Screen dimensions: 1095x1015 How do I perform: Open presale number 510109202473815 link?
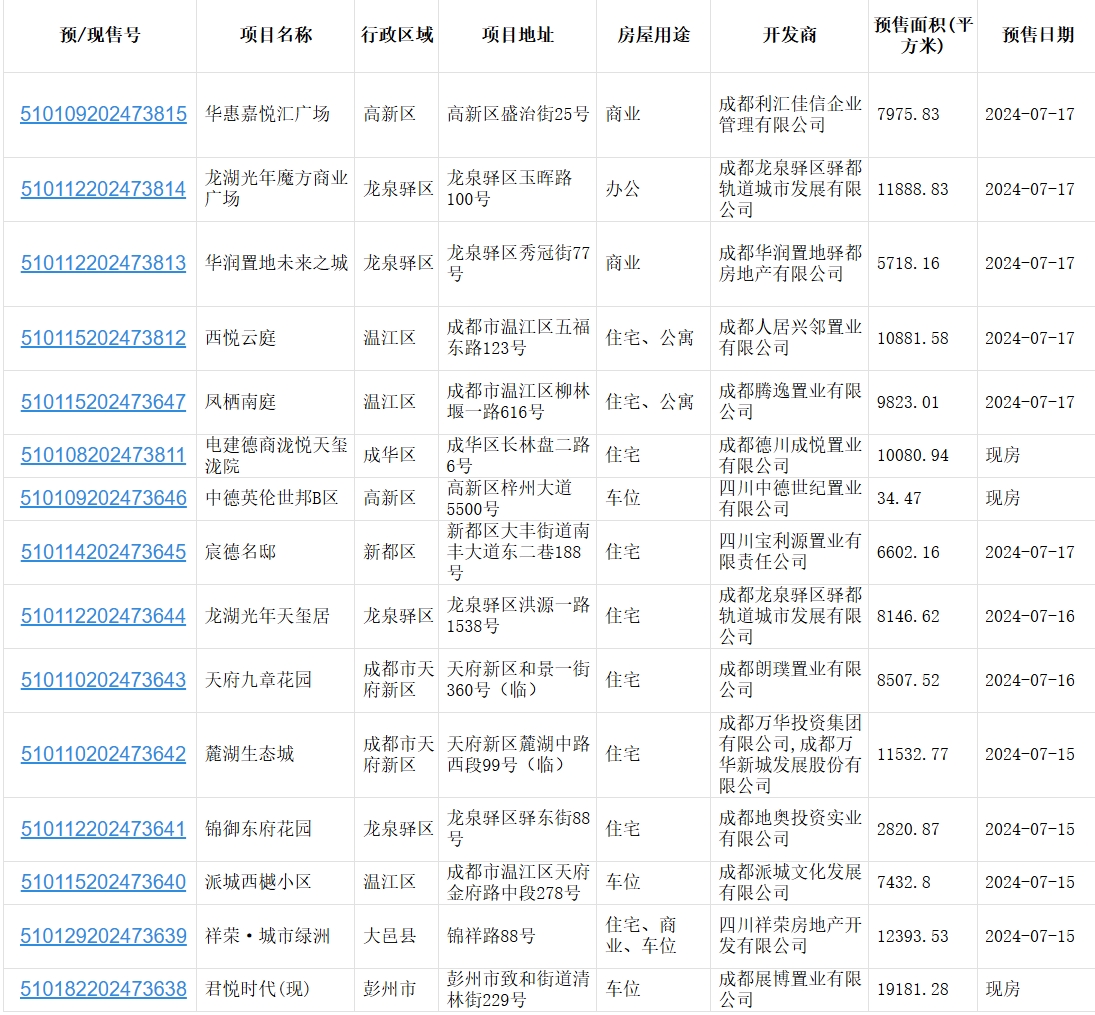click(x=103, y=114)
